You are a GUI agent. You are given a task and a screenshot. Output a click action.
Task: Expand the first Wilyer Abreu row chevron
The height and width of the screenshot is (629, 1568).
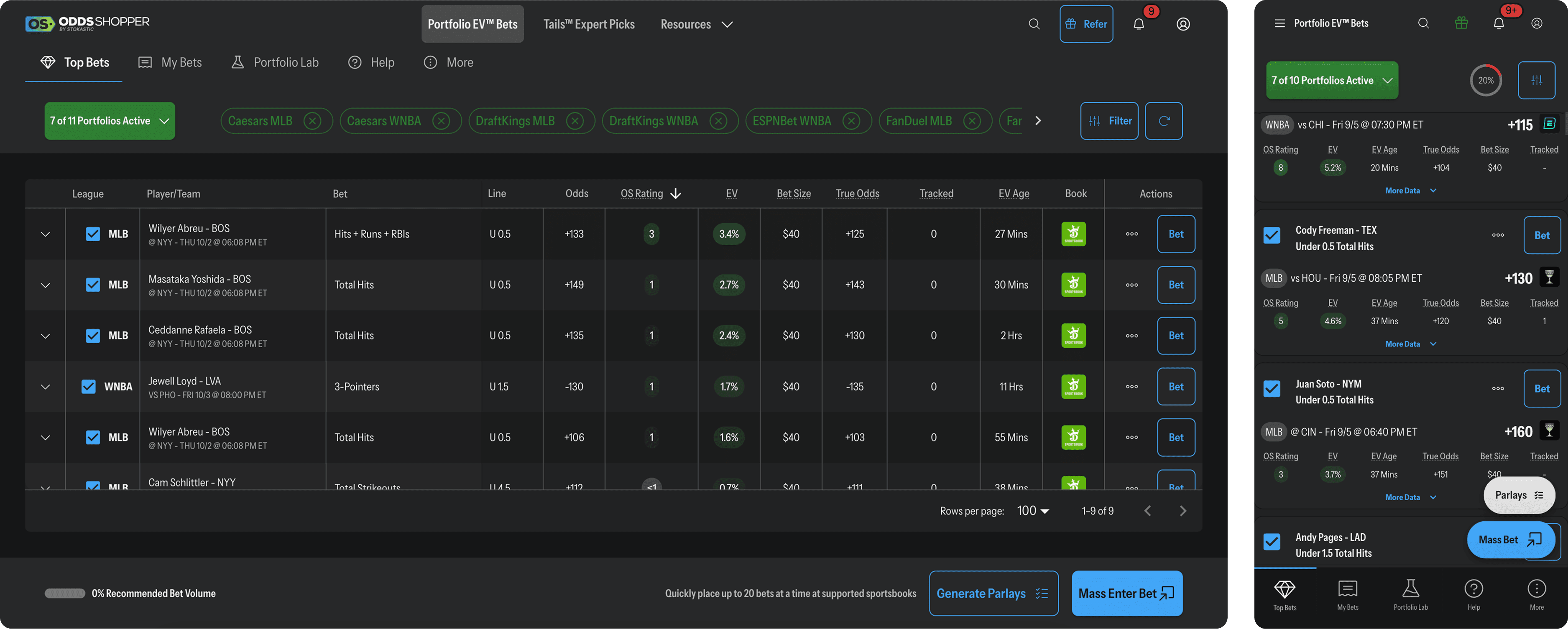coord(45,234)
